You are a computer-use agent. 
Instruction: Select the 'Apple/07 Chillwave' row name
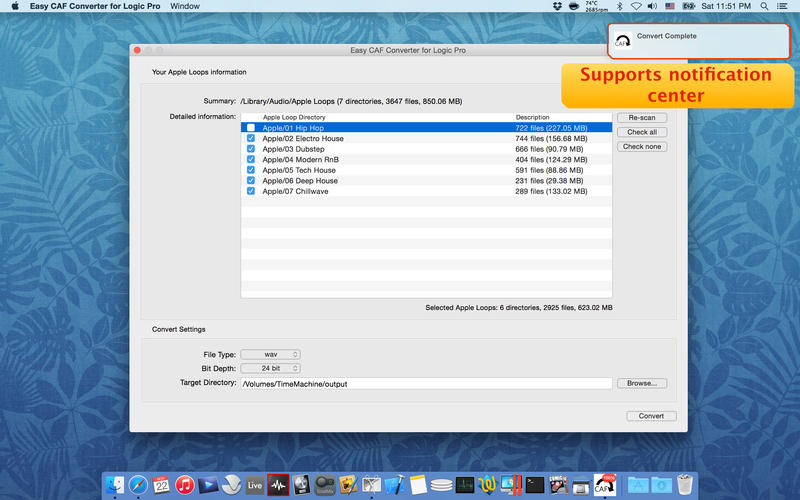(295, 191)
